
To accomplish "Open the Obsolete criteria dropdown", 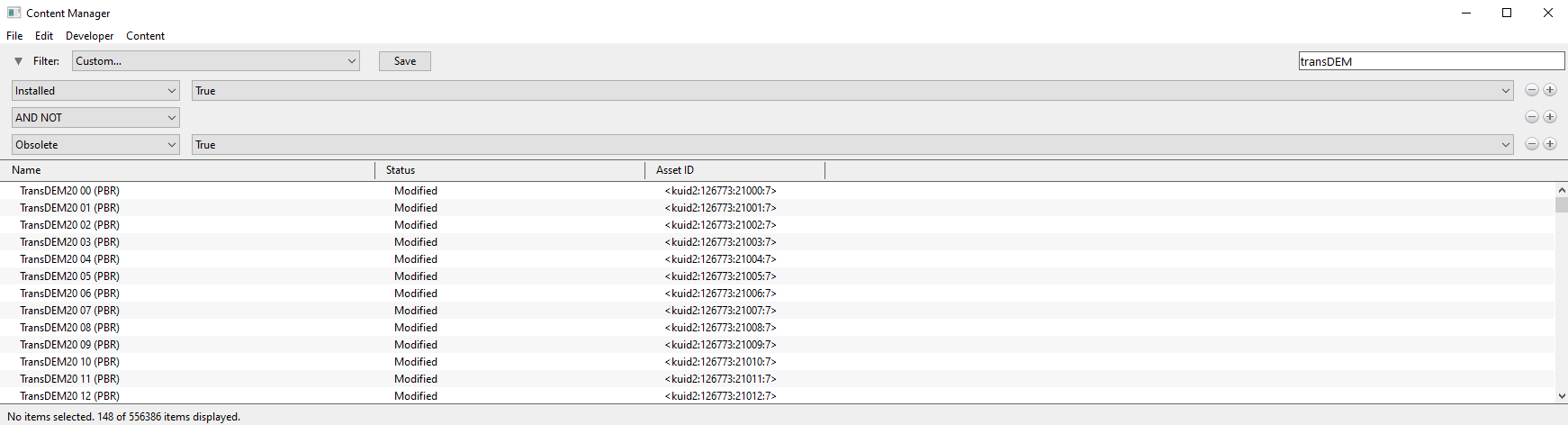I will pos(95,145).
